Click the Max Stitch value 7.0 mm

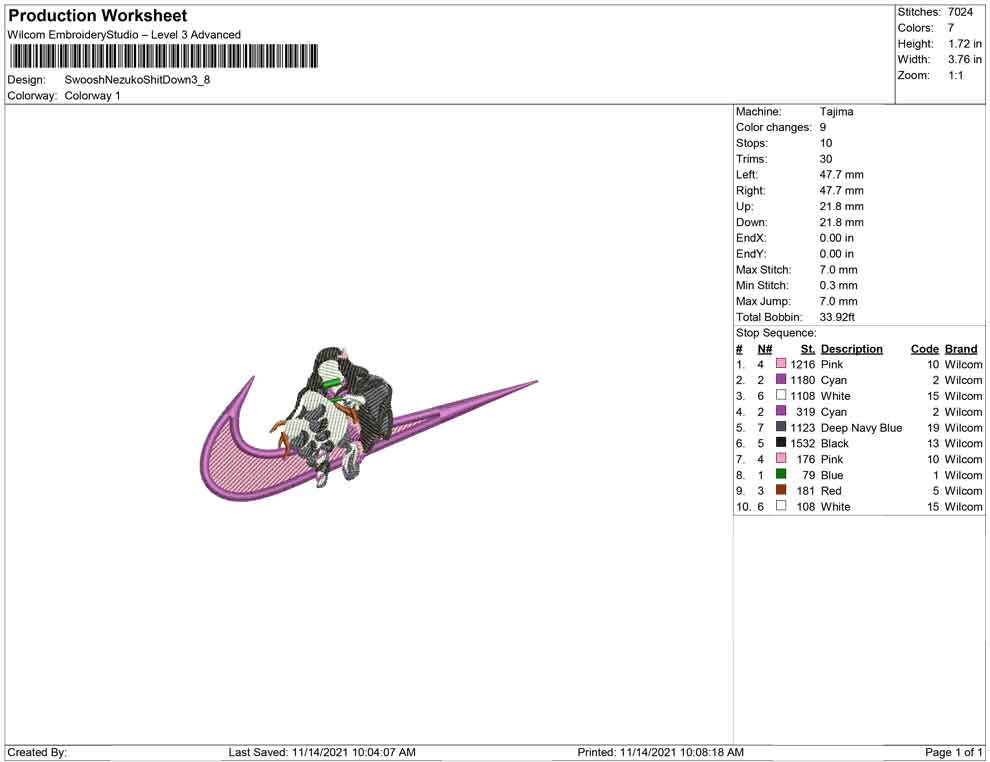(838, 270)
